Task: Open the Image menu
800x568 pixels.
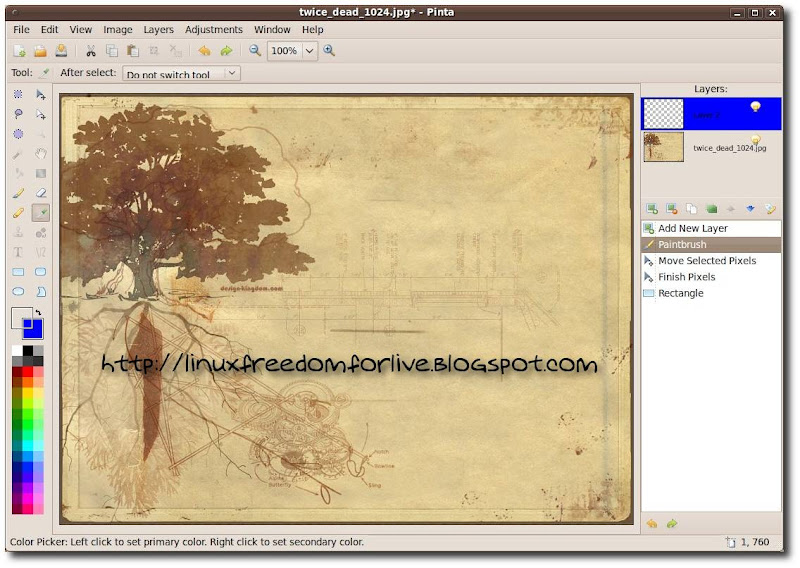Action: click(118, 30)
